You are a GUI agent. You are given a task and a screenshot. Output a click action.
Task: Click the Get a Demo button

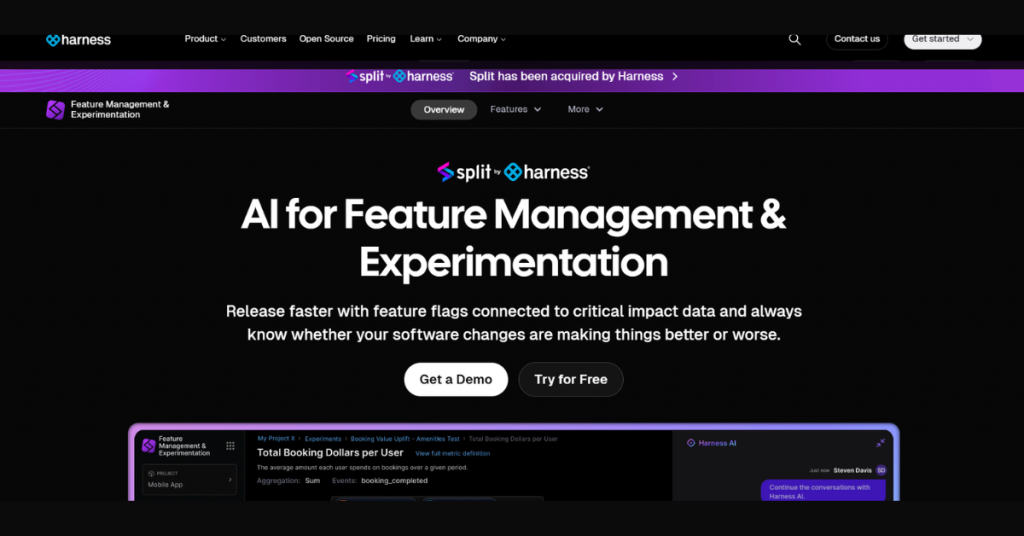(456, 379)
